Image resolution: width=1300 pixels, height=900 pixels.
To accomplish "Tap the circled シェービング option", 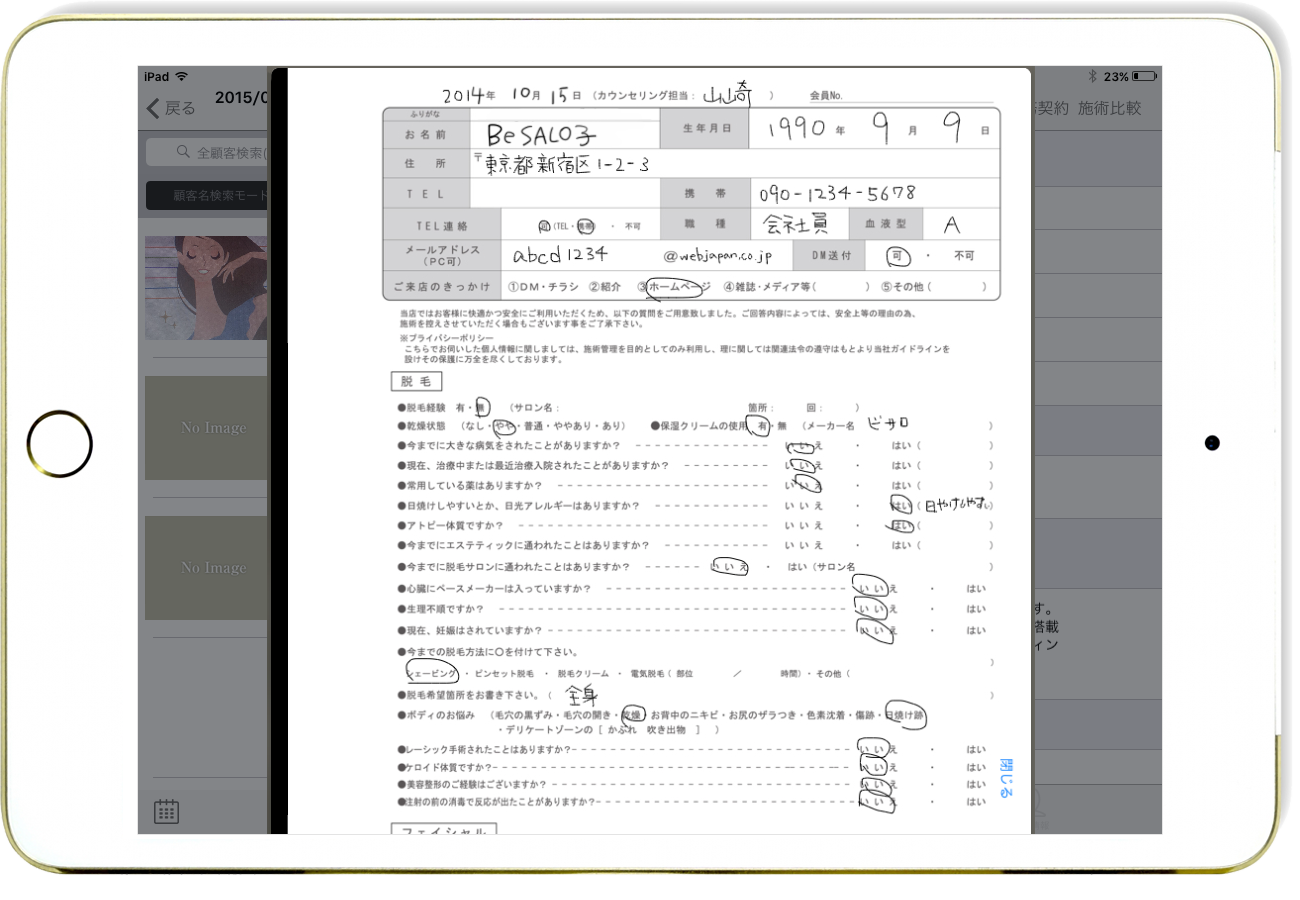I will [x=433, y=673].
